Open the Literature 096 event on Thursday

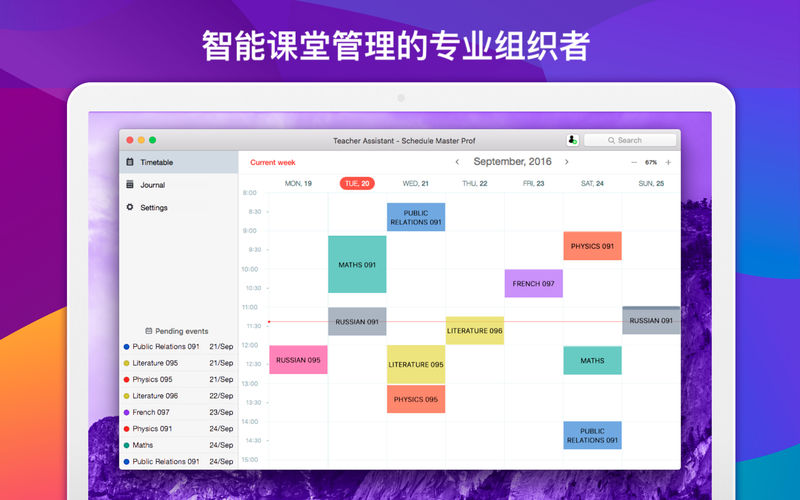click(474, 331)
